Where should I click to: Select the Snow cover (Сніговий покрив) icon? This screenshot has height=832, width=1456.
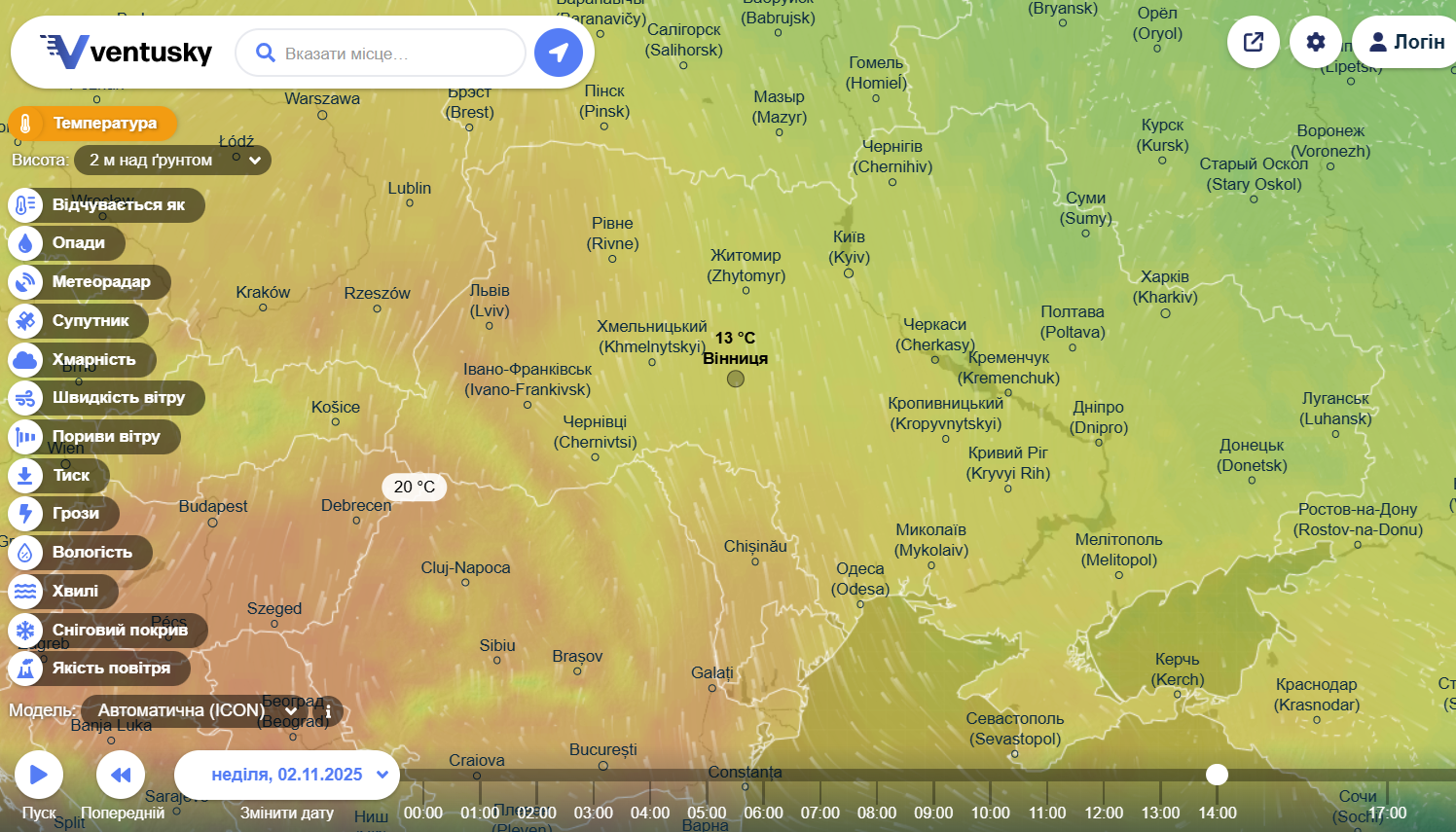(25, 631)
